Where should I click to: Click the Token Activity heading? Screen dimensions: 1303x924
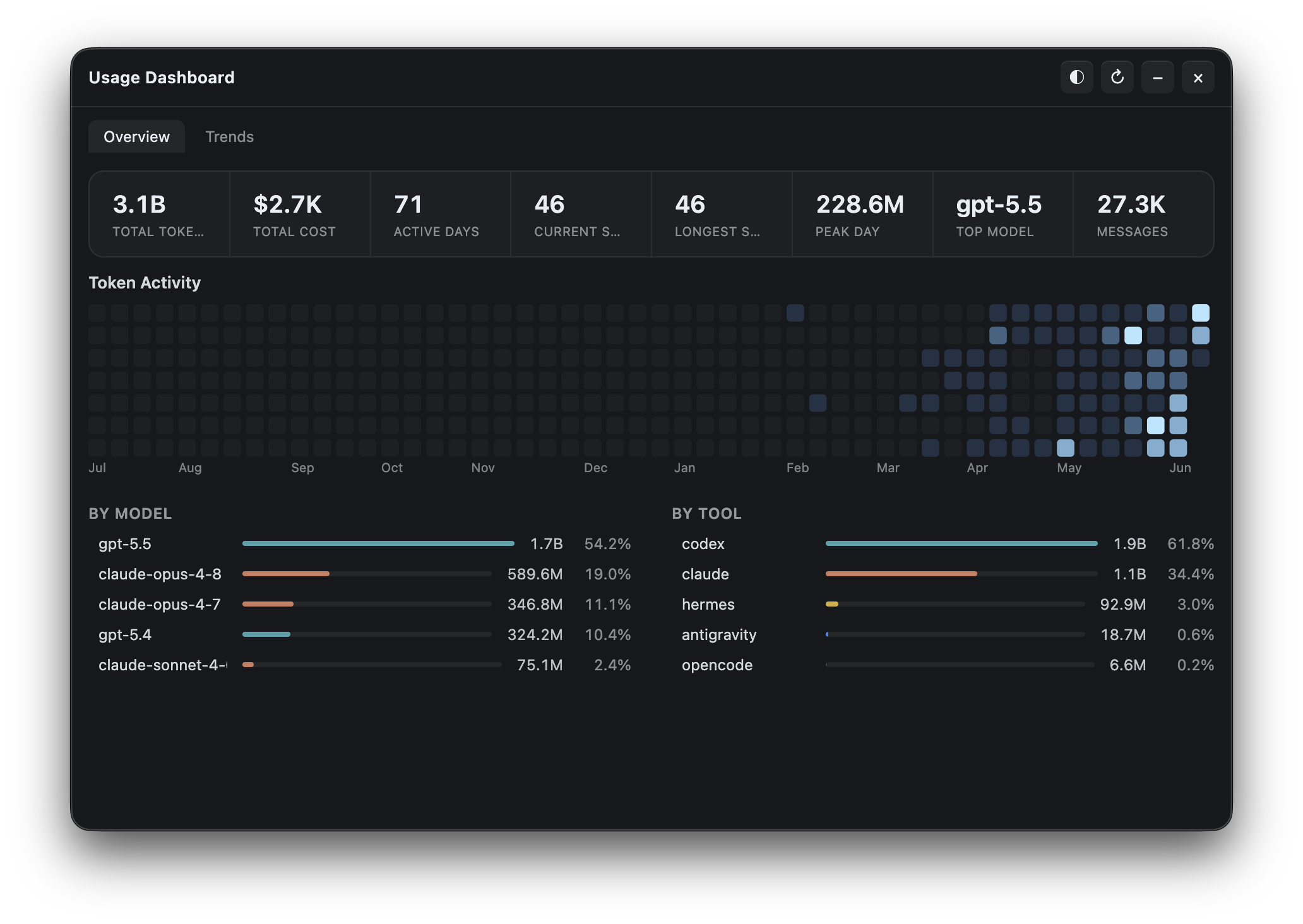(145, 282)
